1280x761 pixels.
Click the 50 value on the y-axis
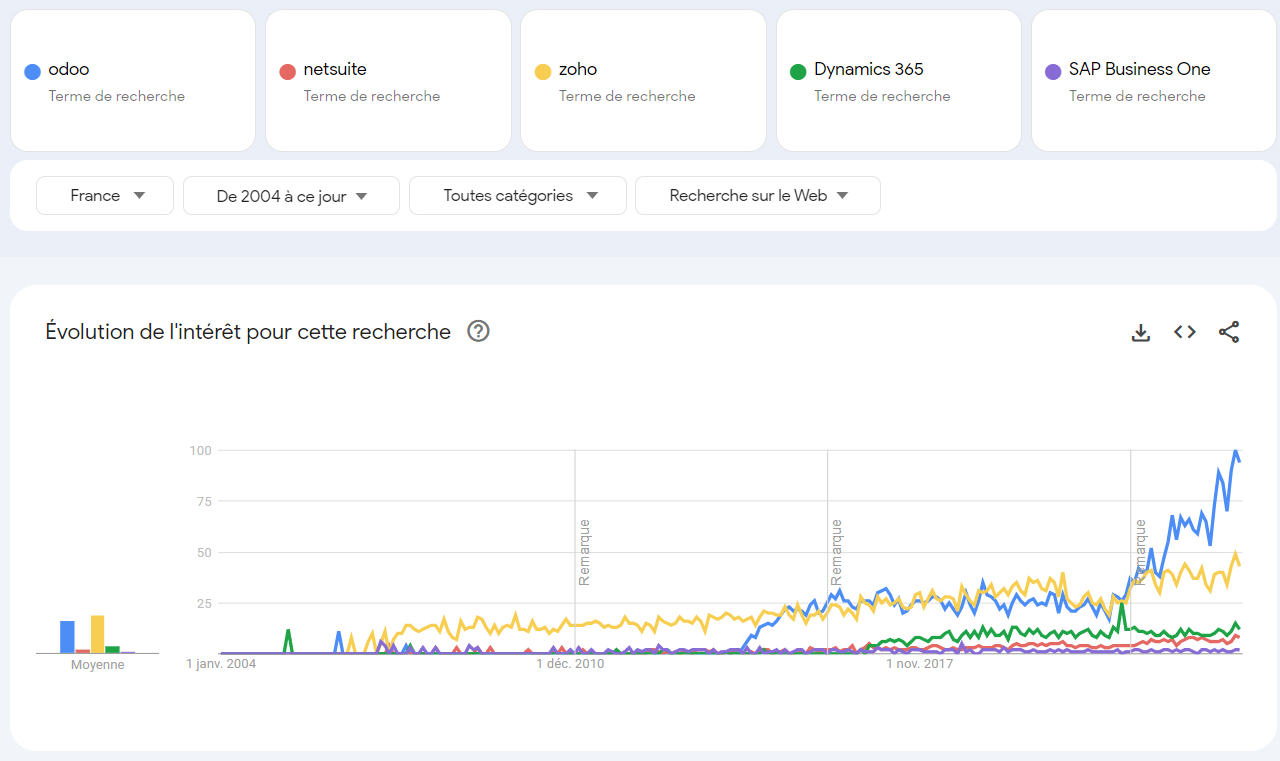(x=204, y=553)
